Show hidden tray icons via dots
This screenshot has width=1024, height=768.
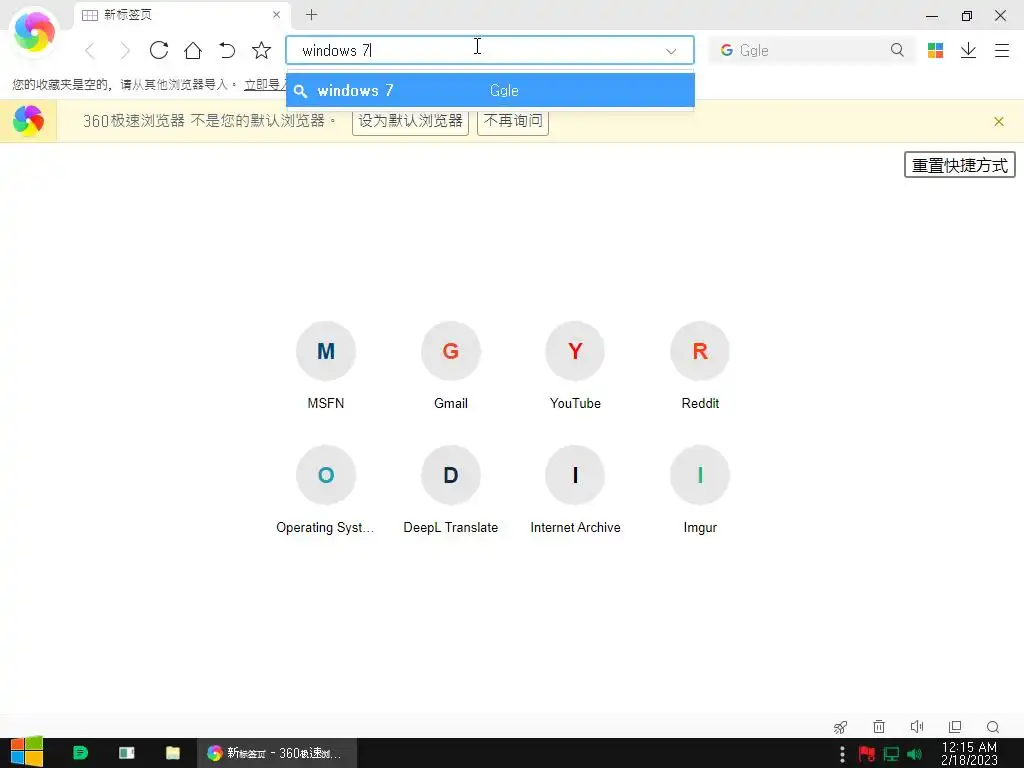(842, 754)
